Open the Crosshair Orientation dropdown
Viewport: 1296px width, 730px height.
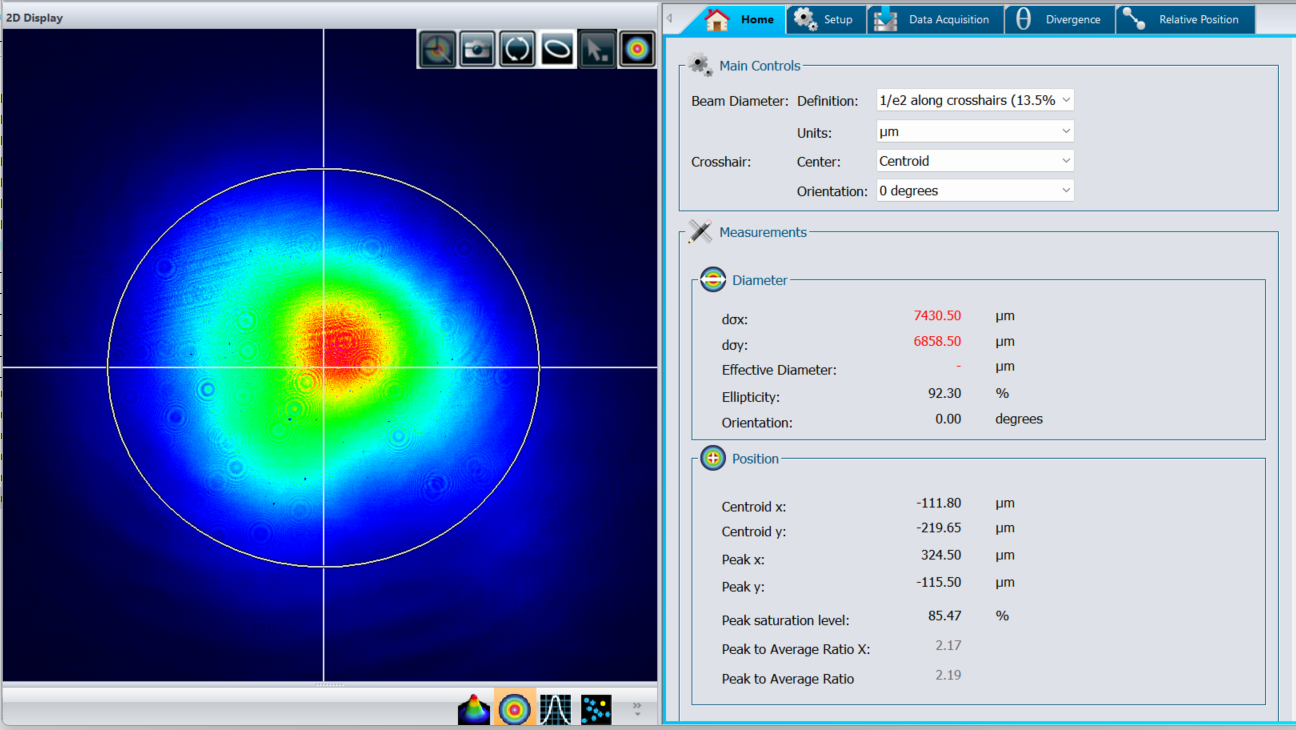pos(974,191)
